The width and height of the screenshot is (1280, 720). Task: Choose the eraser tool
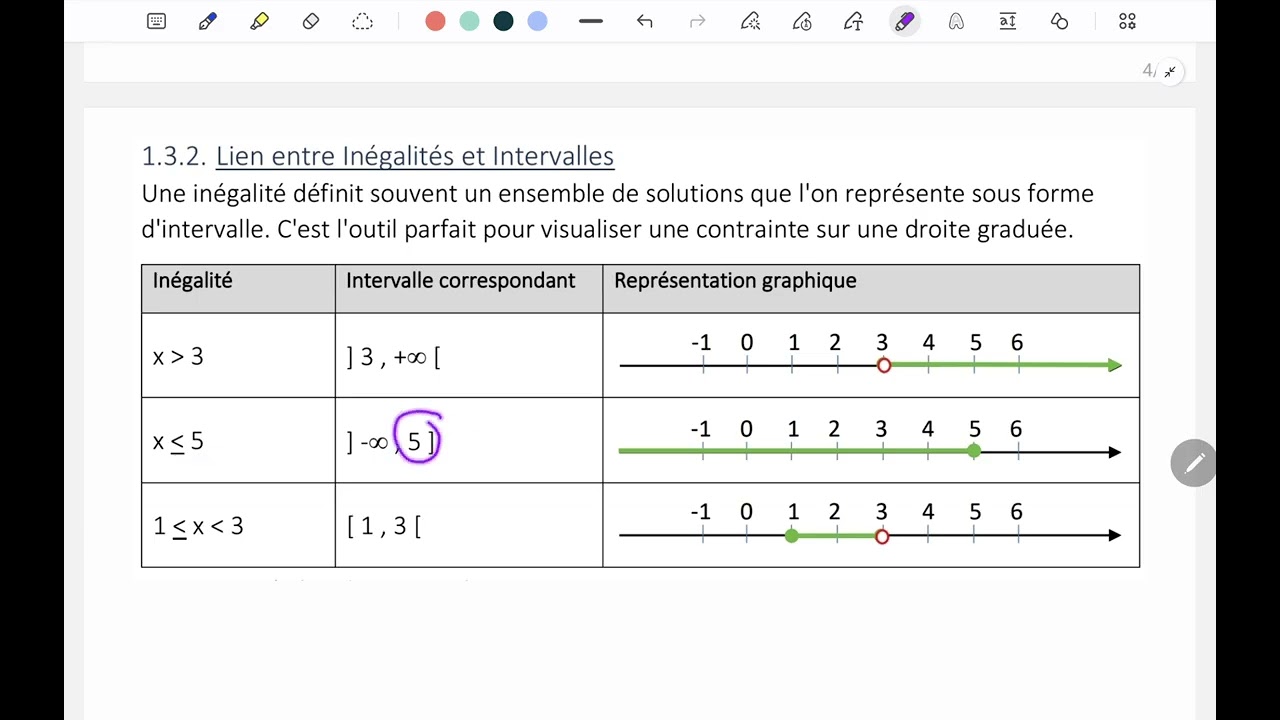pyautogui.click(x=311, y=21)
